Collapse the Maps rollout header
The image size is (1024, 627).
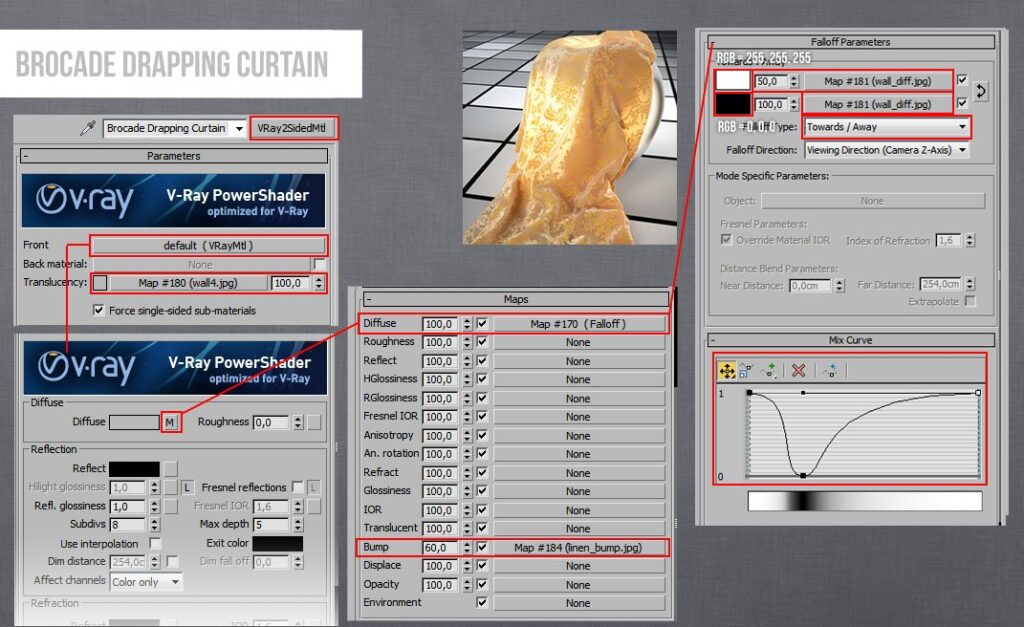coord(515,299)
